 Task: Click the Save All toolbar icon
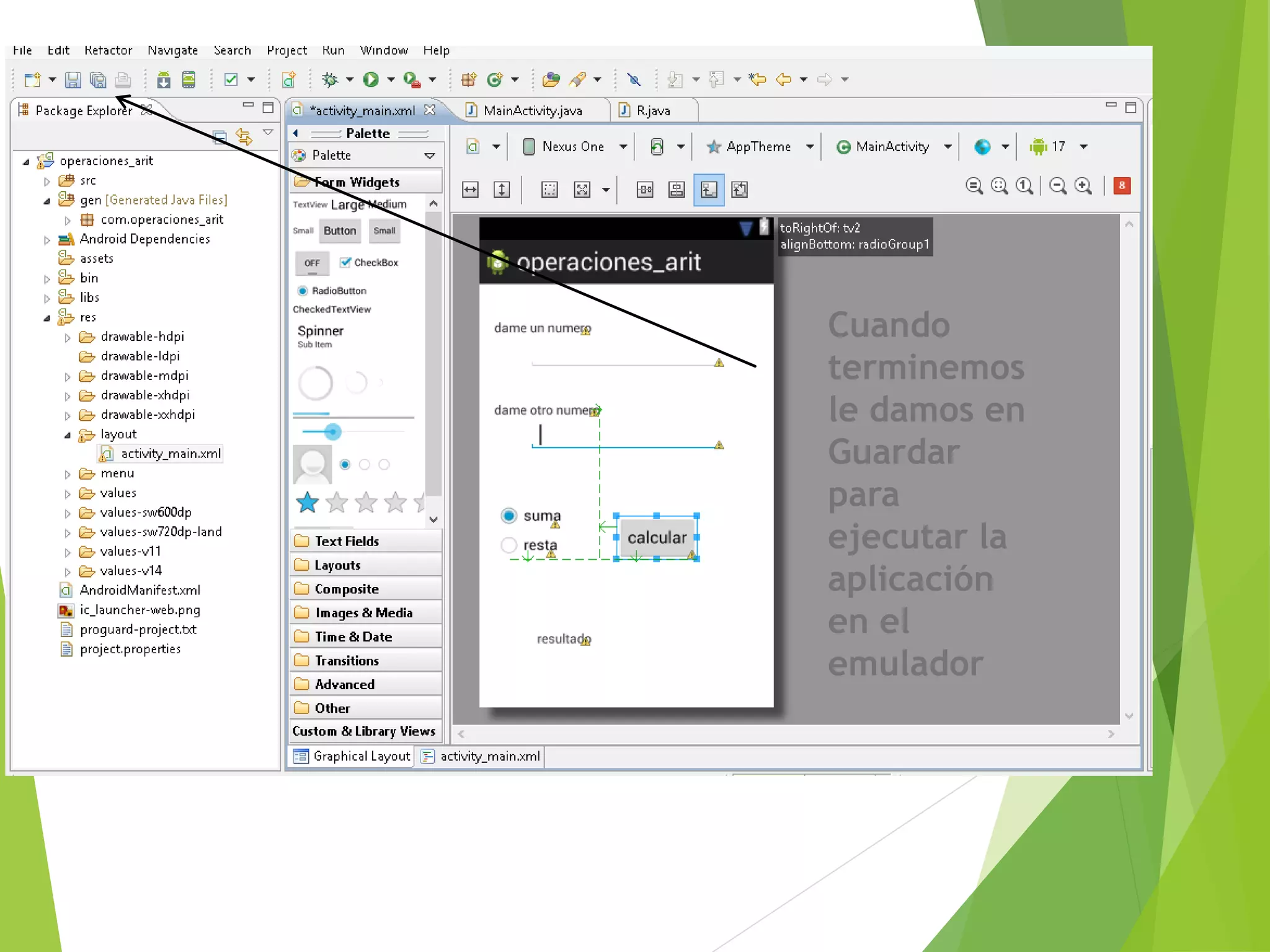98,79
